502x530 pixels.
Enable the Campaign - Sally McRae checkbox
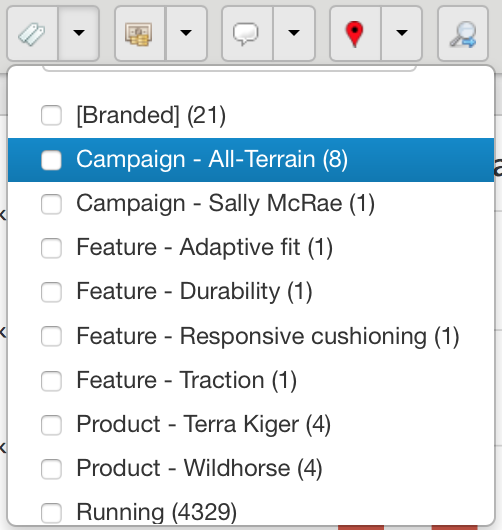point(51,204)
